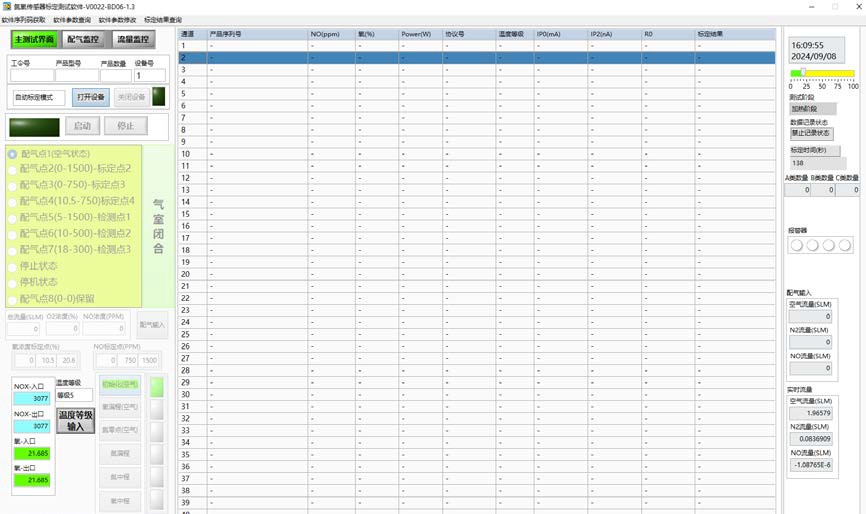Click the 设备号 field showing 1
Image resolution: width=866 pixels, height=514 pixels.
(150, 76)
